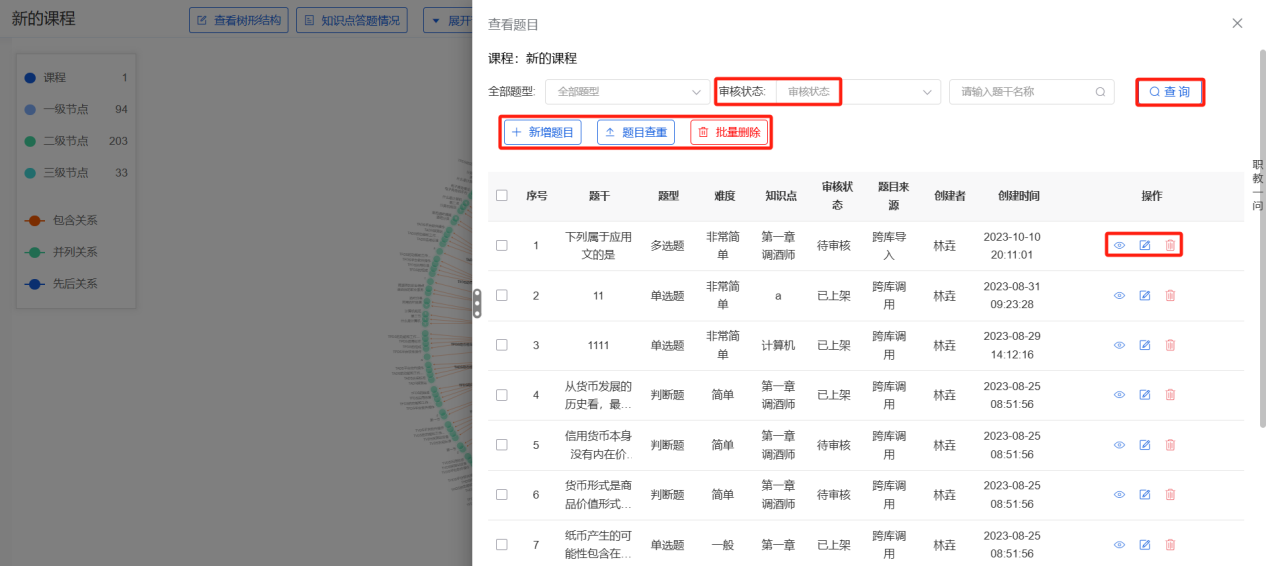Click the drawer resize handle dots
1266x566 pixels.
coord(477,303)
